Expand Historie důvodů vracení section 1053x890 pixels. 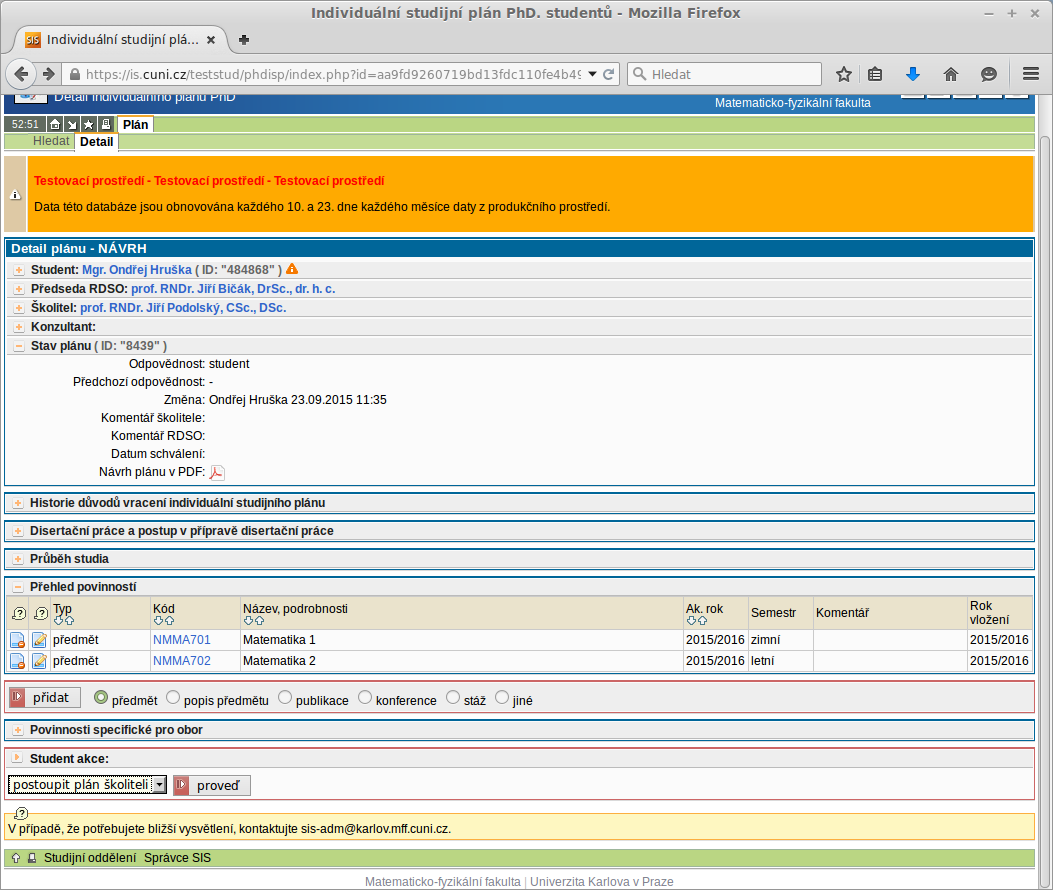(18, 503)
